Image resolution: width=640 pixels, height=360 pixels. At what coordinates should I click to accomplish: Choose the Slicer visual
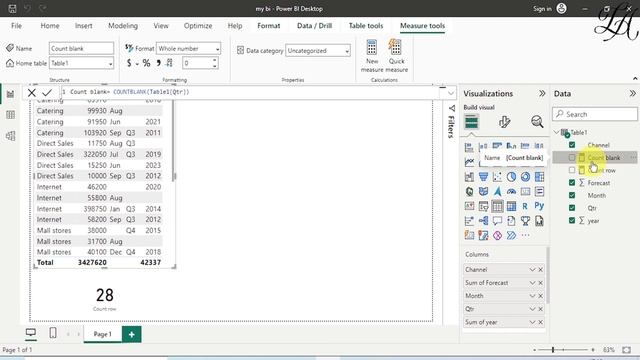pyautogui.click(x=483, y=207)
